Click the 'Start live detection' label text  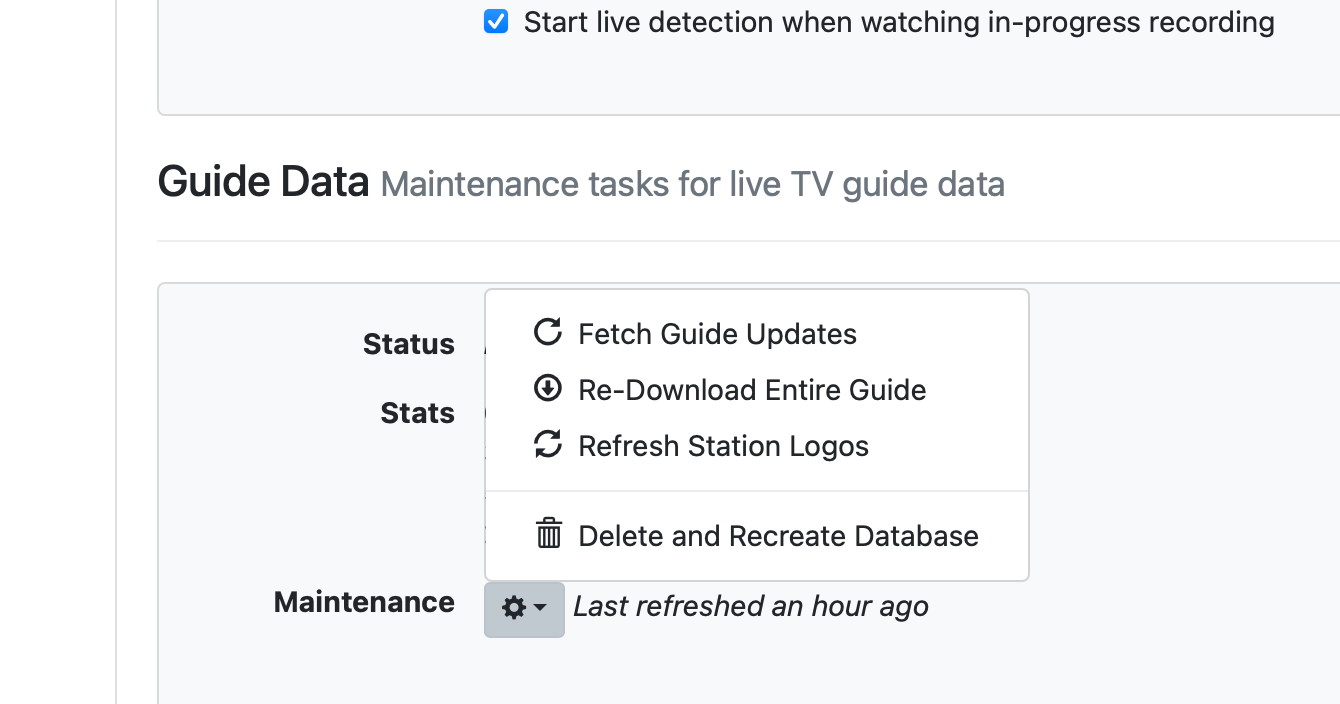point(898,22)
